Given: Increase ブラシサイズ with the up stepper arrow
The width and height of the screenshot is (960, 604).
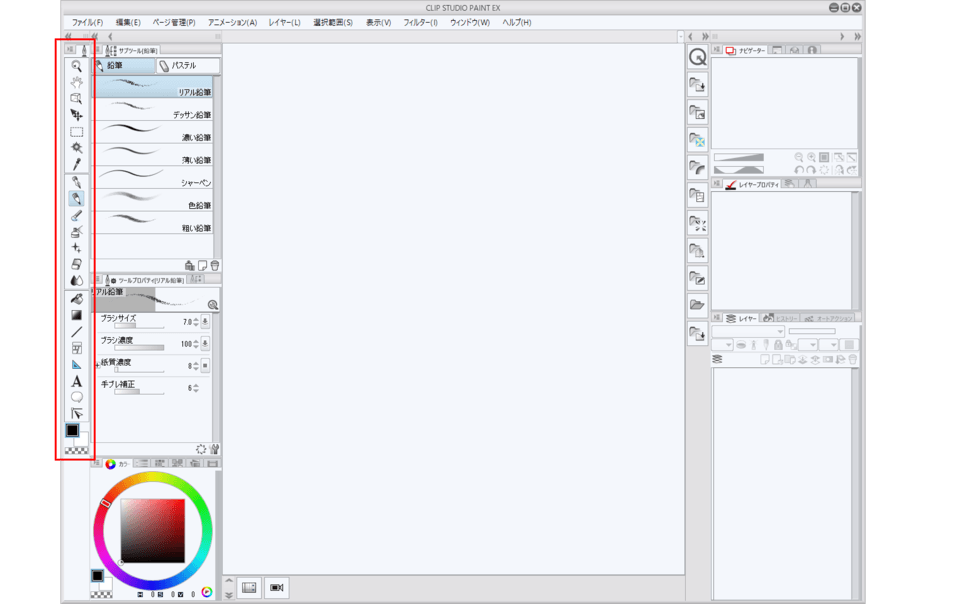Looking at the screenshot, I should click(x=196, y=319).
